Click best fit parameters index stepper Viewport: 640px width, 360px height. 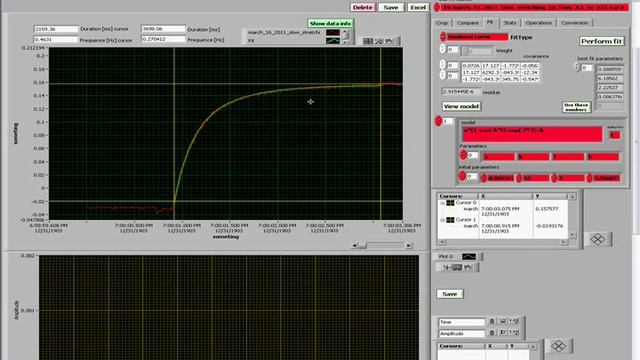pos(577,67)
